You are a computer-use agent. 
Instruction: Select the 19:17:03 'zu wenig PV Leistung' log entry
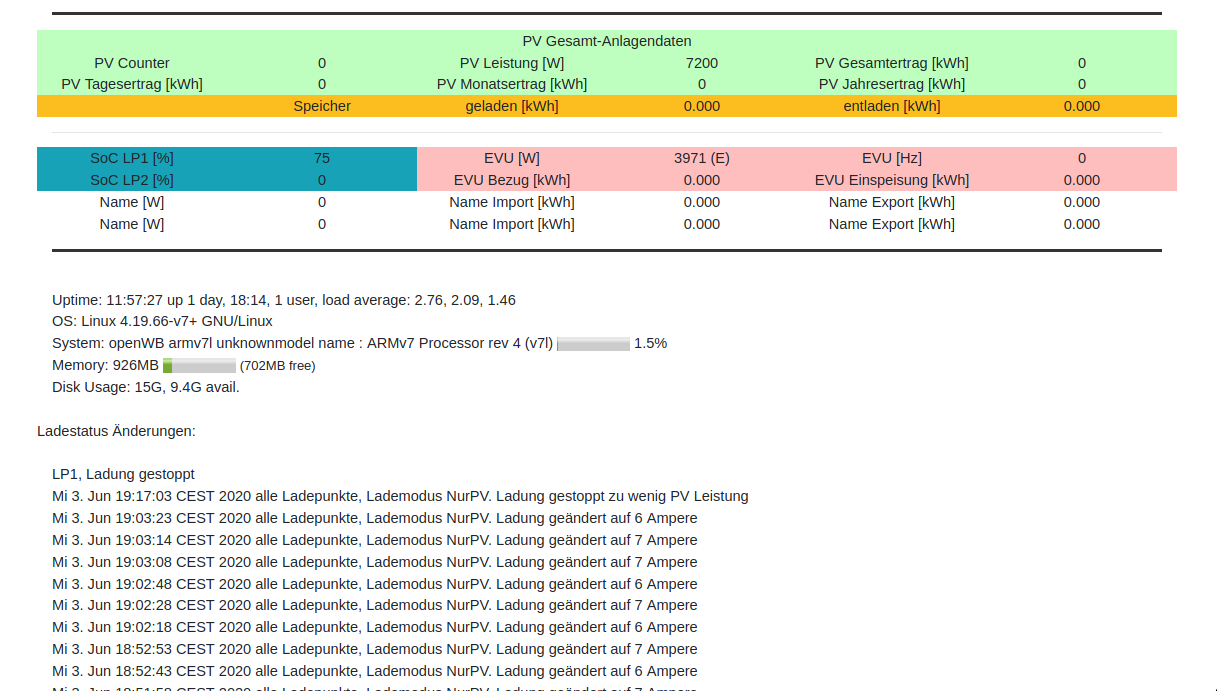[x=400, y=496]
